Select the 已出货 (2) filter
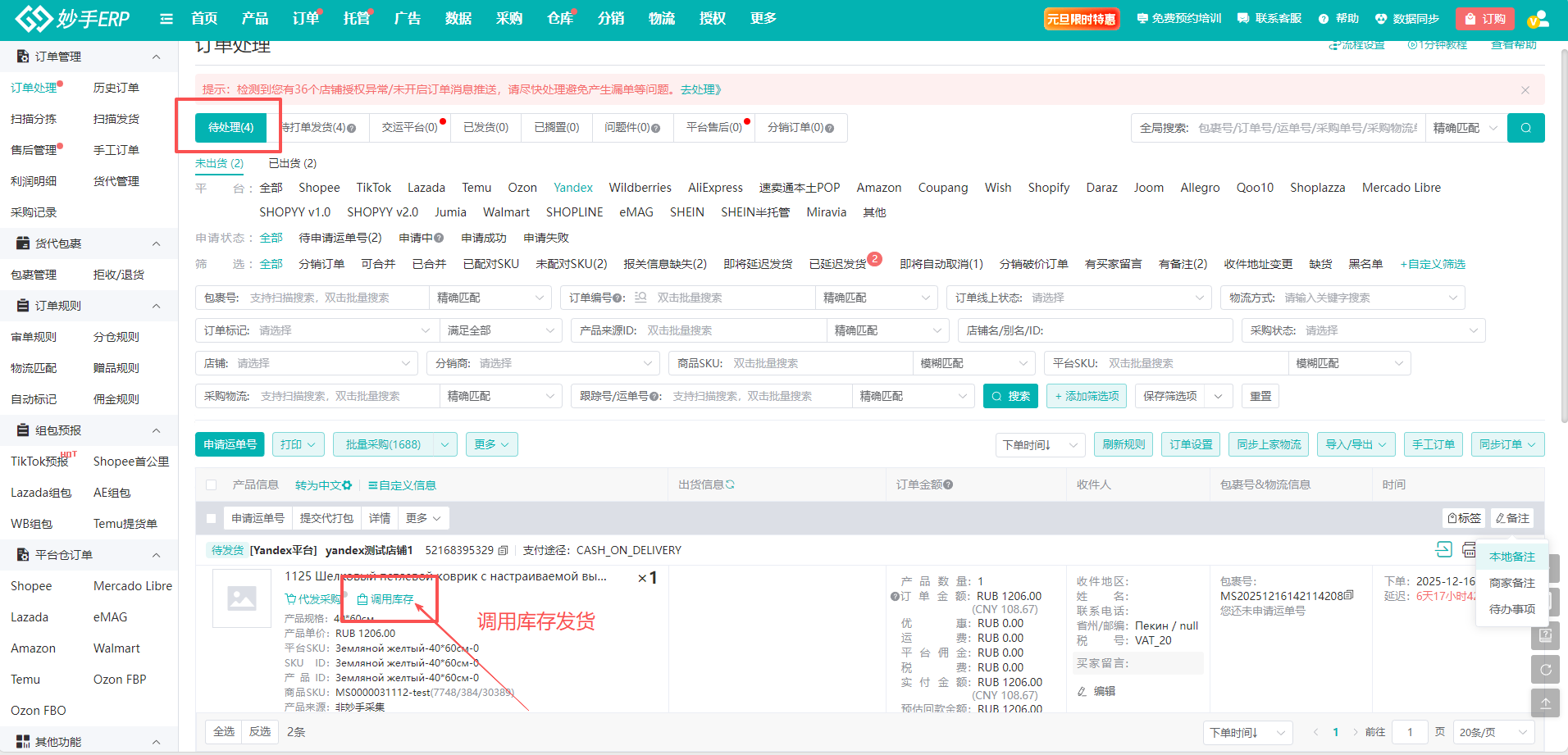1568x755 pixels. pos(292,163)
